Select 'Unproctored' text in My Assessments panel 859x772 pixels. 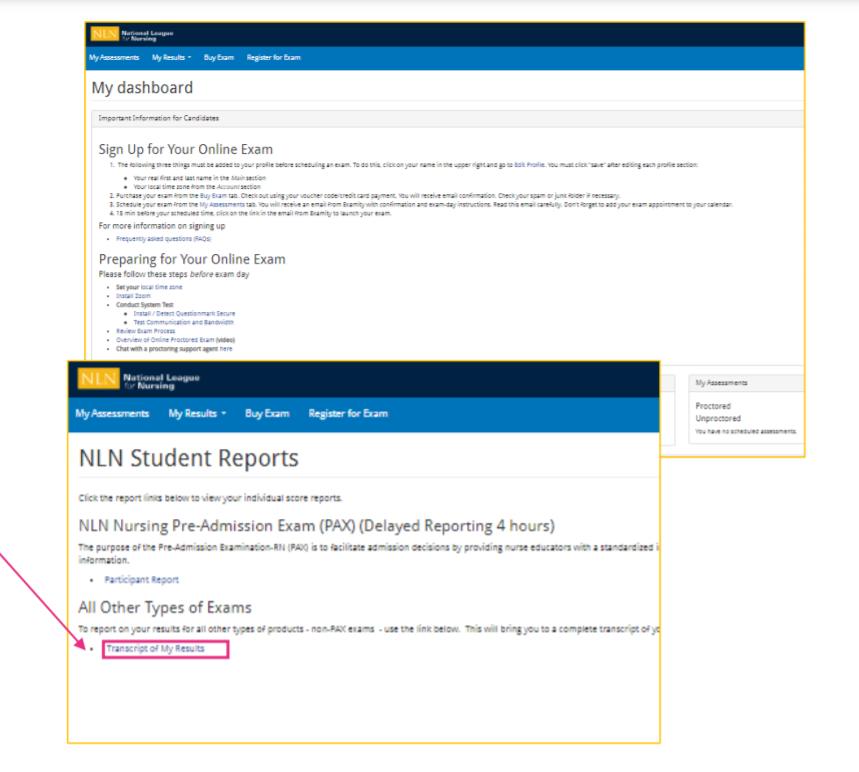718,419
